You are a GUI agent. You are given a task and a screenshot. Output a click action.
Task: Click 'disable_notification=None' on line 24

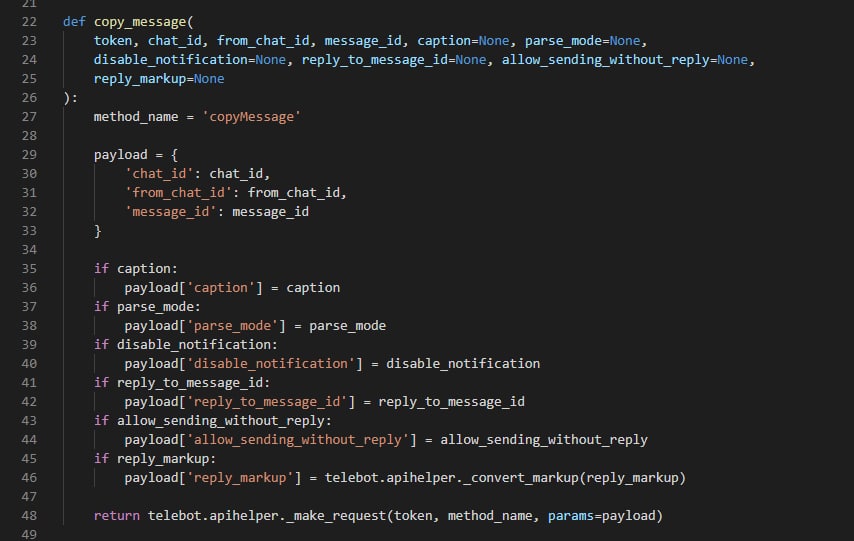190,60
